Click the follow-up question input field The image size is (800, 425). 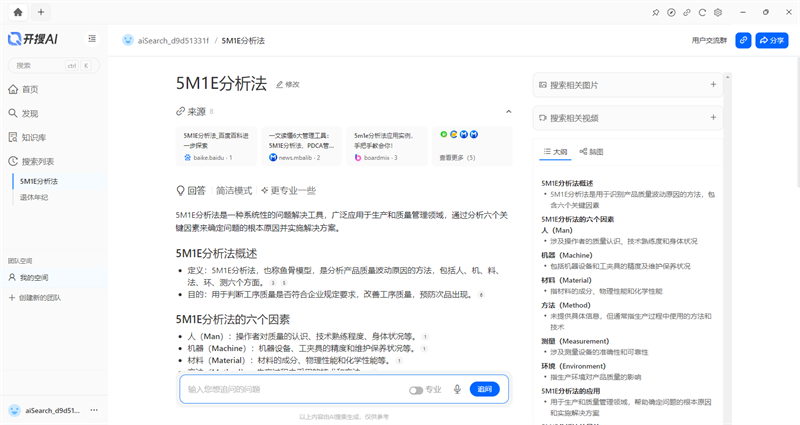pos(290,389)
